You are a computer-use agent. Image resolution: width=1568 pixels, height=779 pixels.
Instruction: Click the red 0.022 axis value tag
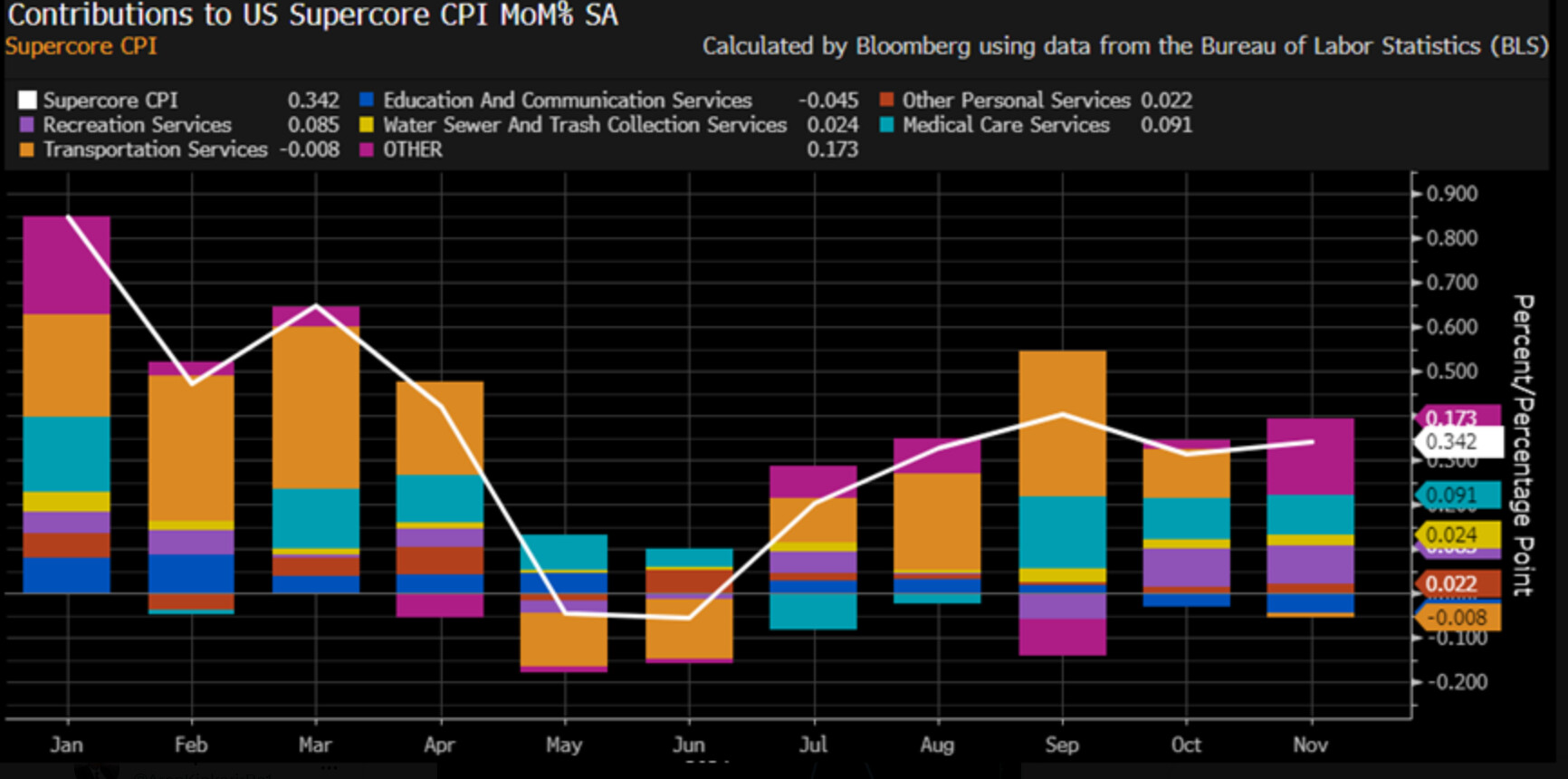coord(1456,584)
